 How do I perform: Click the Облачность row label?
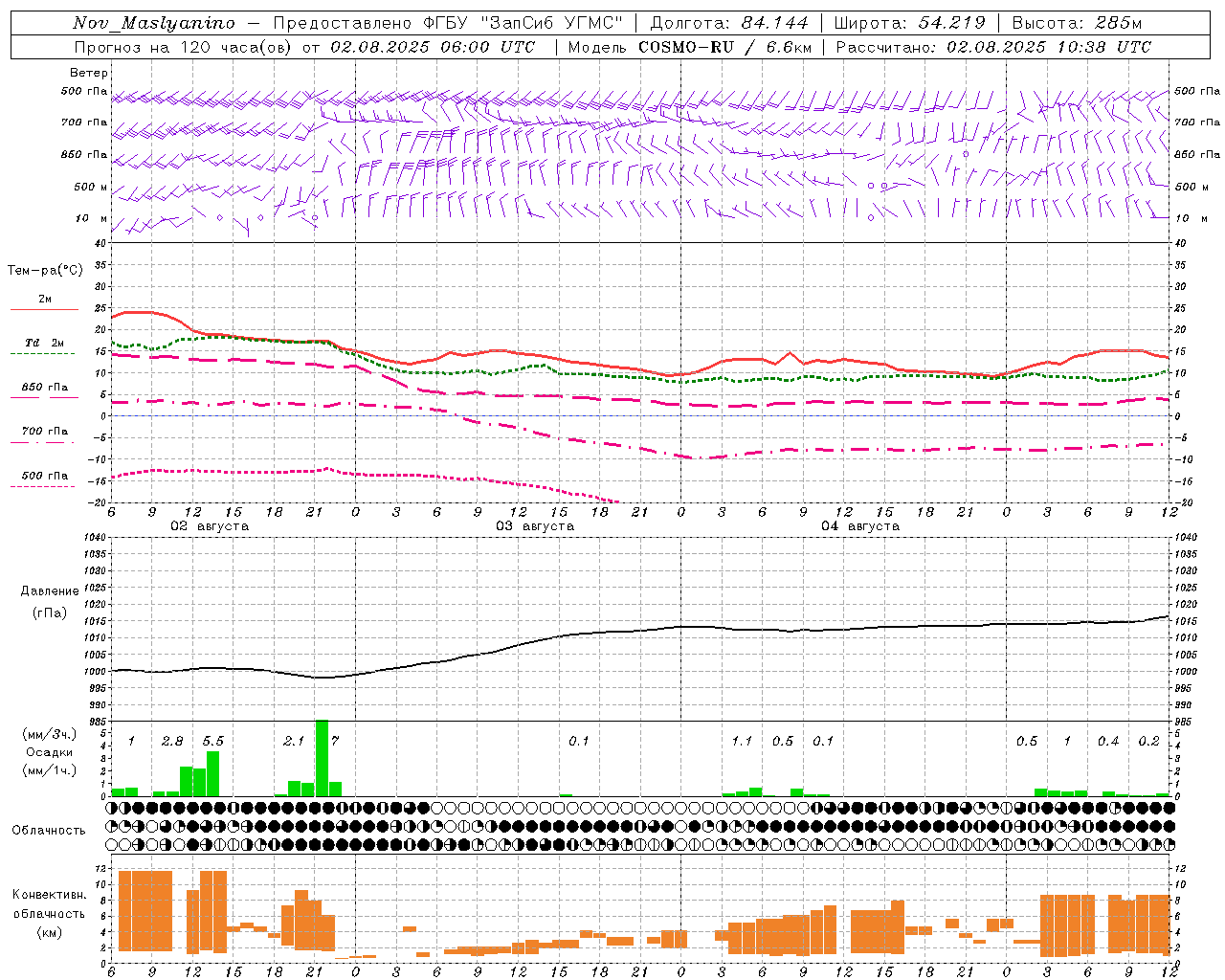point(49,830)
